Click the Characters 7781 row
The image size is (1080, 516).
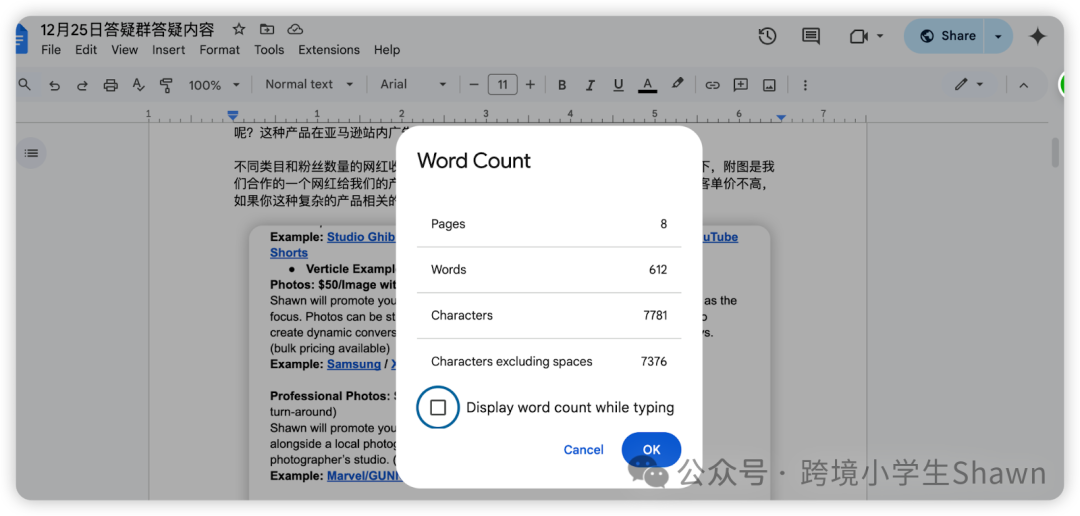(x=549, y=316)
